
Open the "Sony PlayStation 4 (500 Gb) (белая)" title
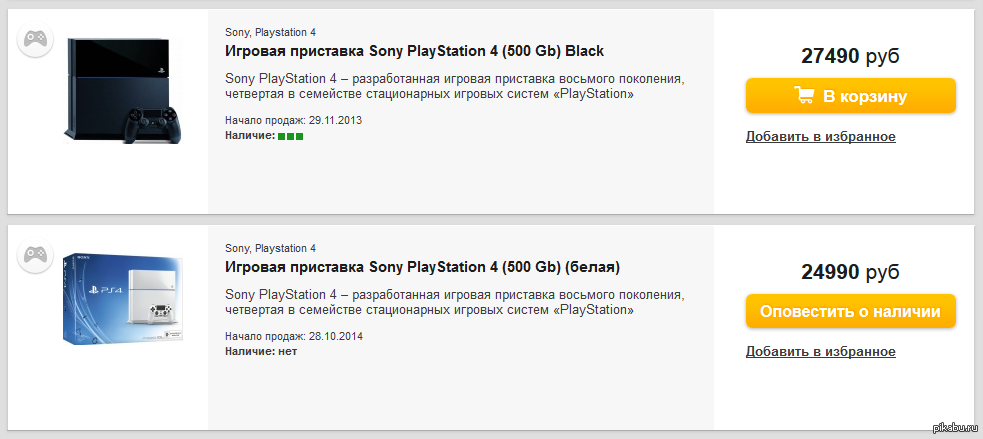tap(422, 267)
